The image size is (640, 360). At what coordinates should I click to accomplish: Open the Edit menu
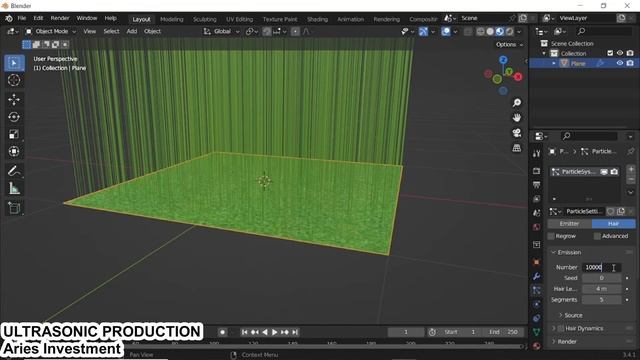[x=38, y=18]
